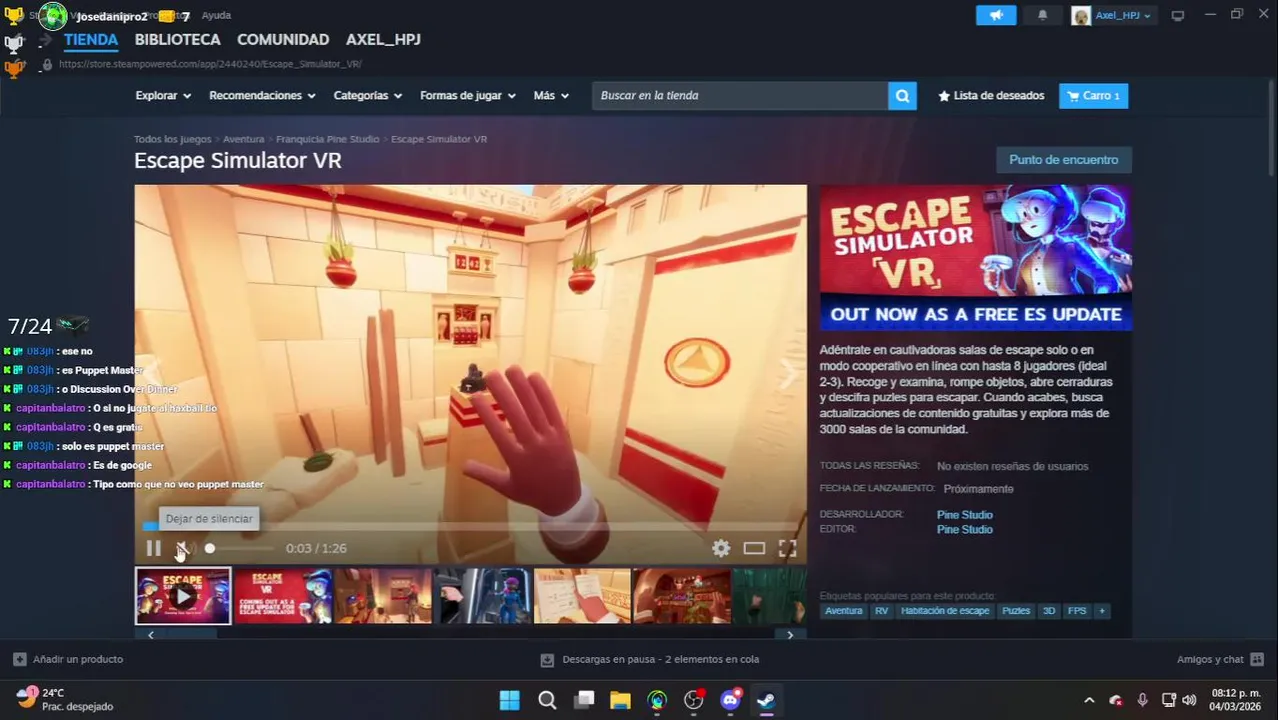Viewport: 1278px width, 720px height.
Task: Click the Escape Simulator VR banner image
Action: (x=976, y=258)
